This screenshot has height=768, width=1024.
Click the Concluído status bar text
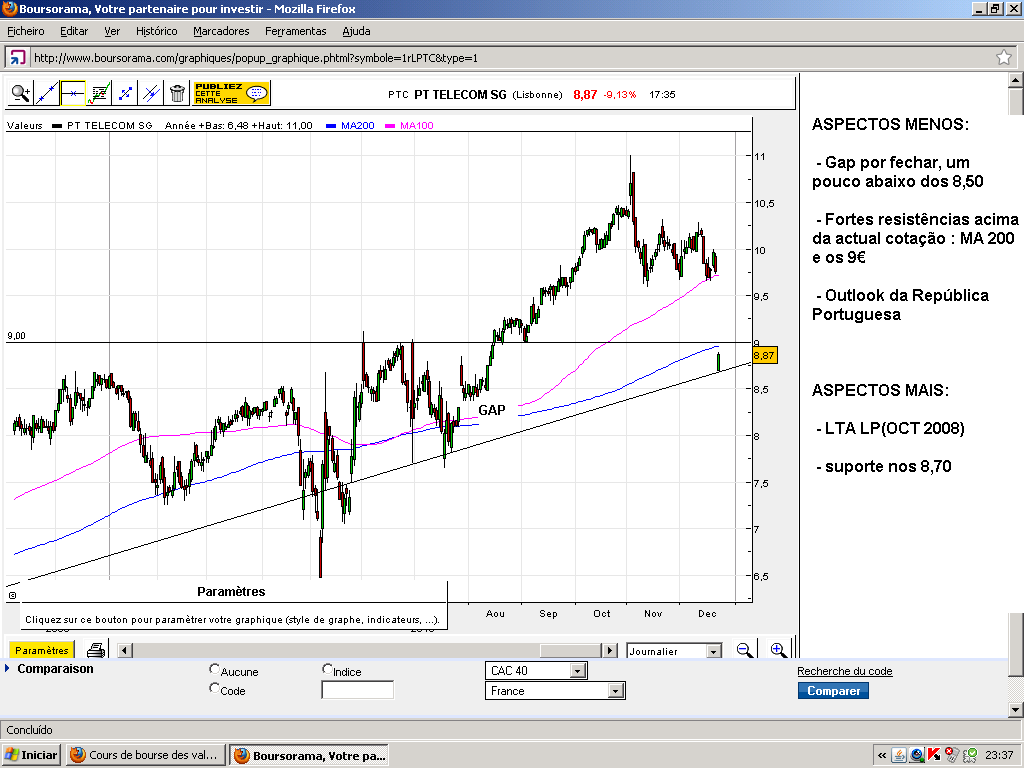tap(29, 729)
